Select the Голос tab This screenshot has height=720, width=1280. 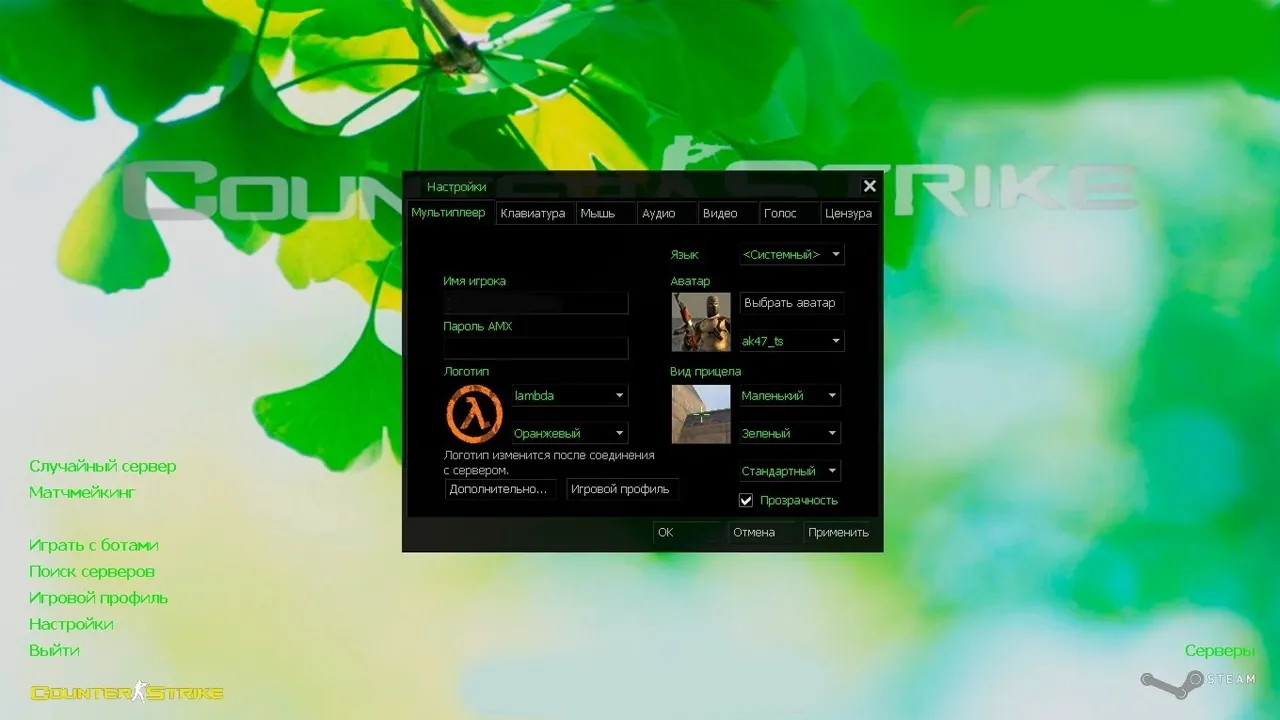pyautogui.click(x=789, y=213)
